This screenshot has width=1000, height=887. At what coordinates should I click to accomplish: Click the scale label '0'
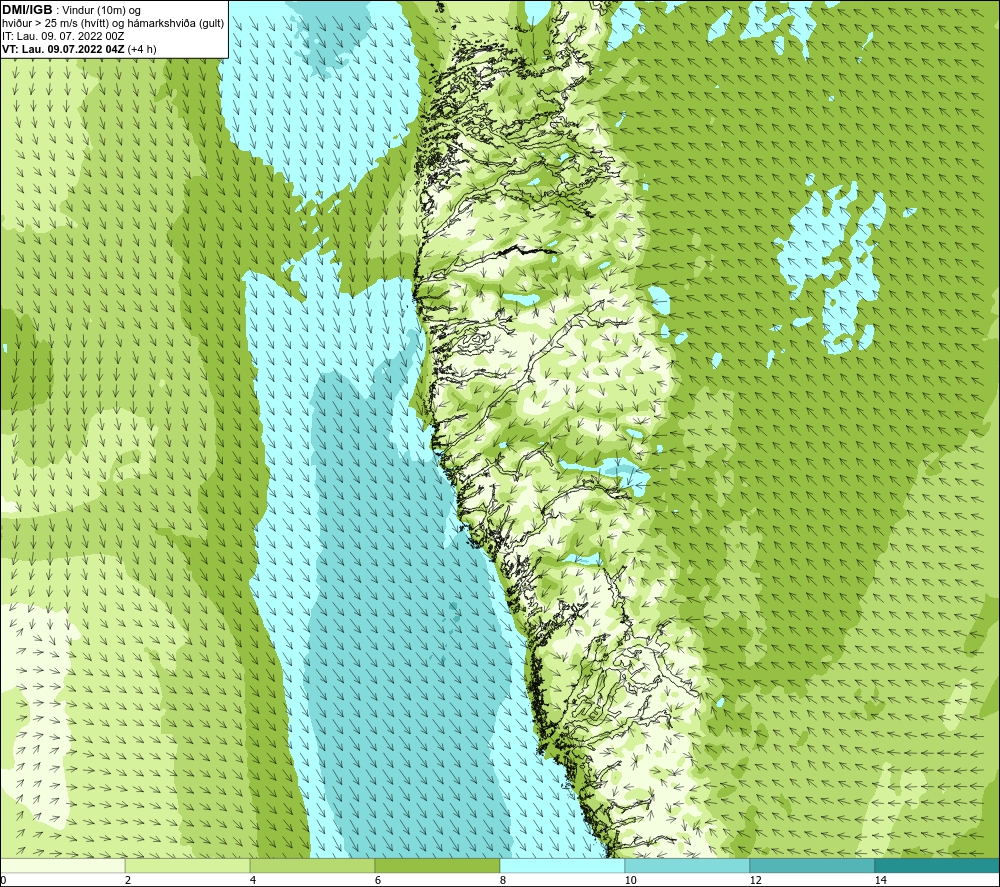click(4, 880)
